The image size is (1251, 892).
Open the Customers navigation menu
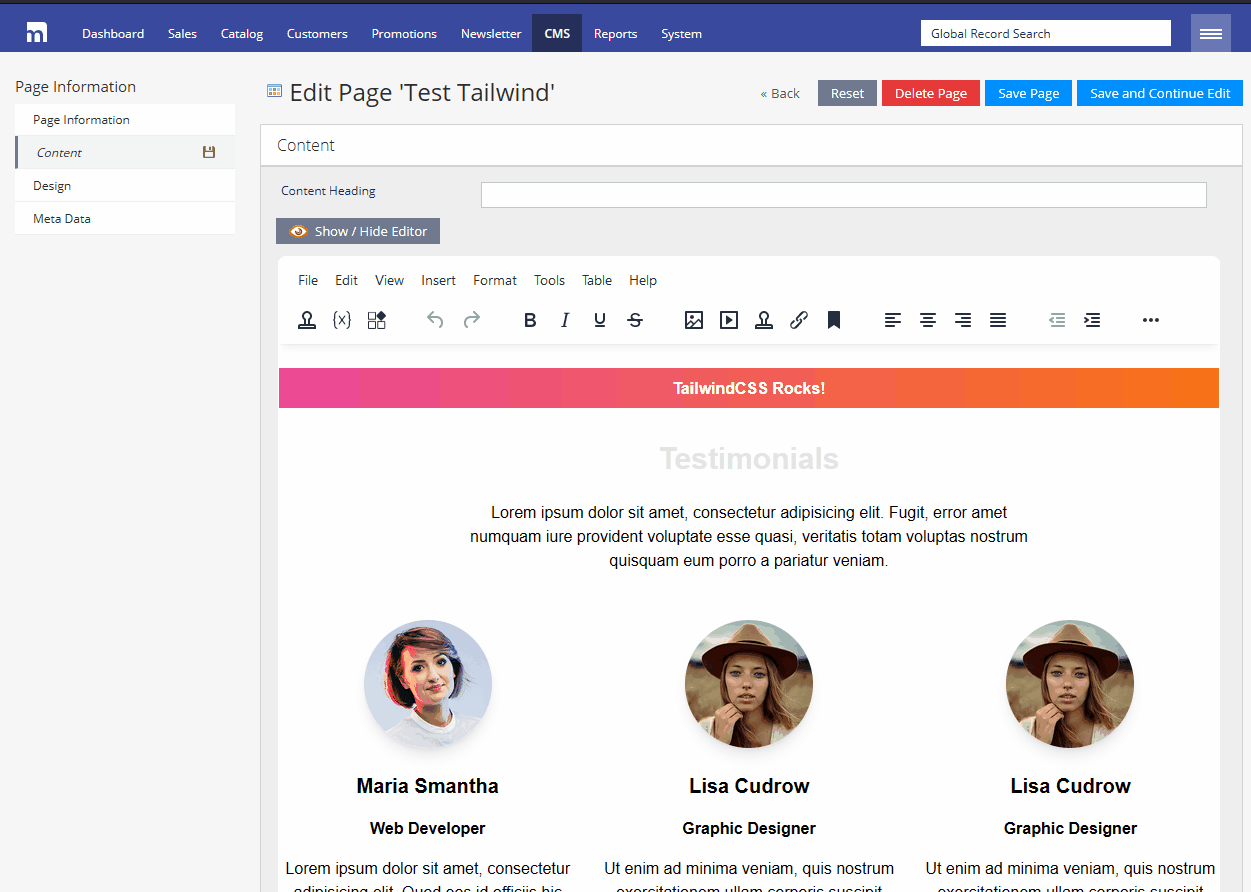pos(317,33)
